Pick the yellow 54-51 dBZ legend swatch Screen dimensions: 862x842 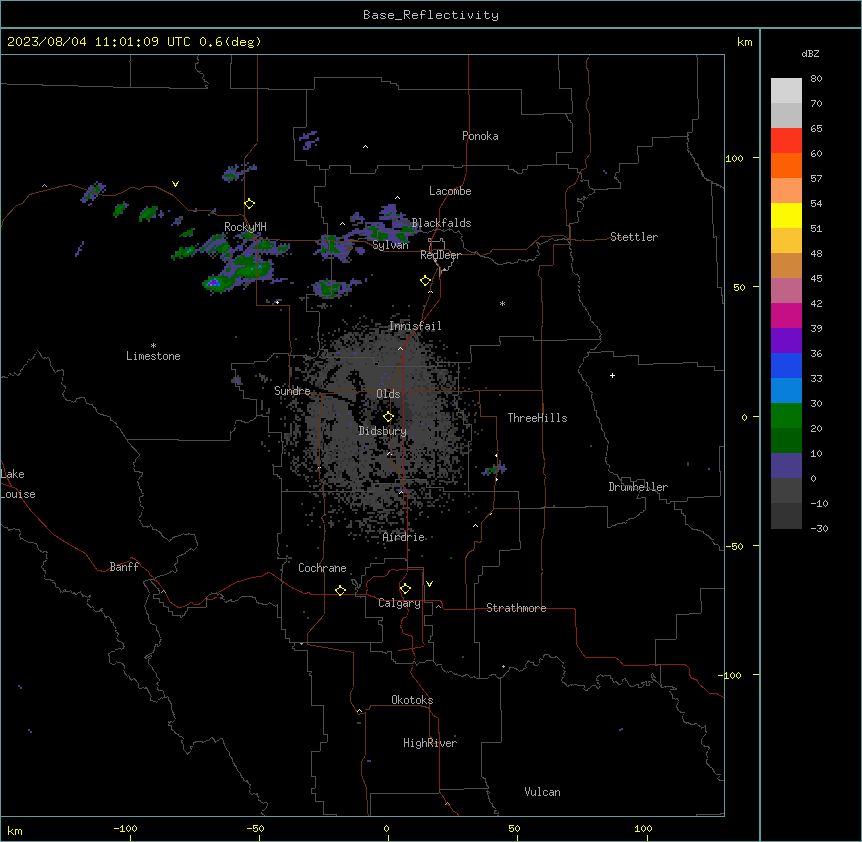786,215
